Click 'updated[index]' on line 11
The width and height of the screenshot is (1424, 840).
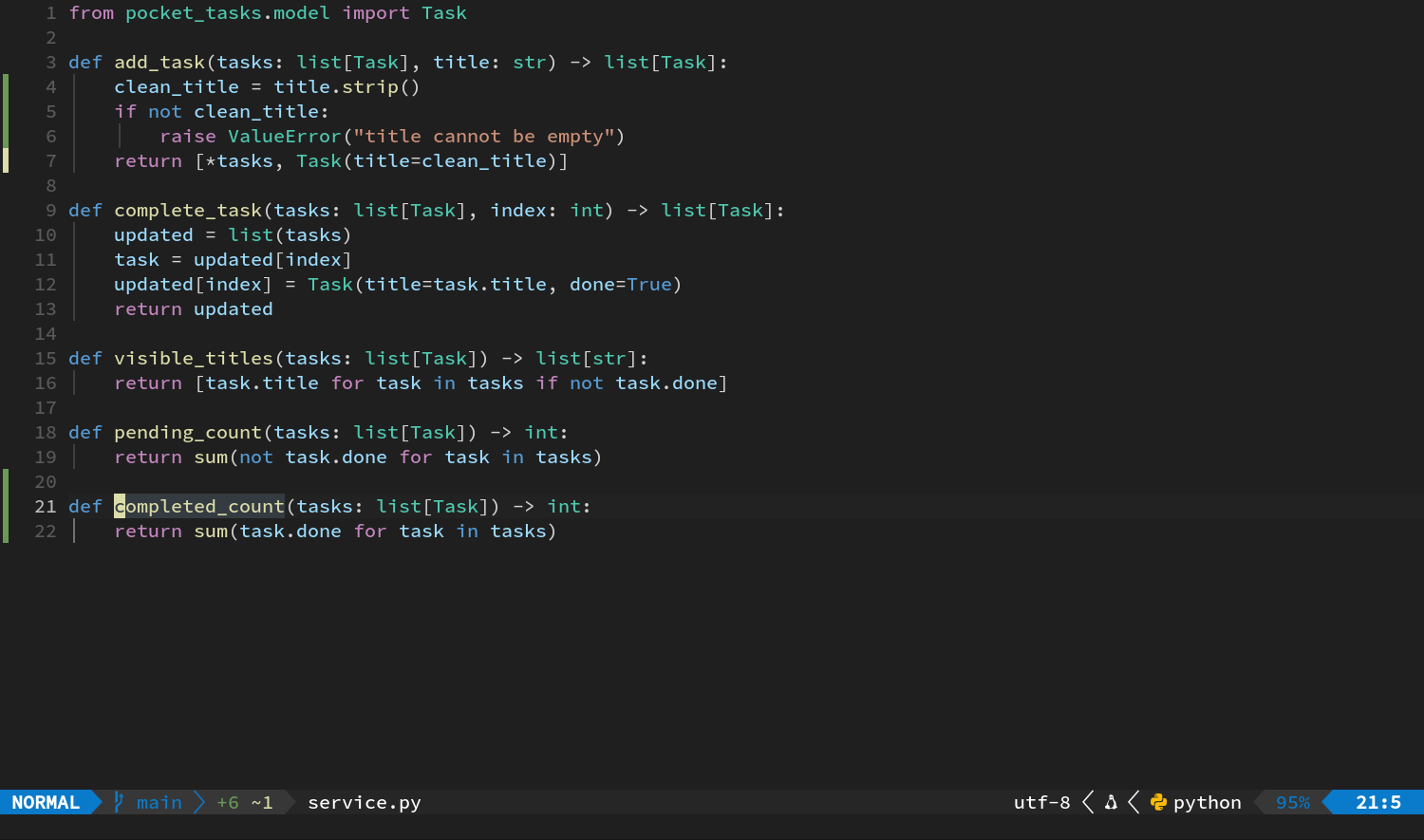tap(273, 260)
